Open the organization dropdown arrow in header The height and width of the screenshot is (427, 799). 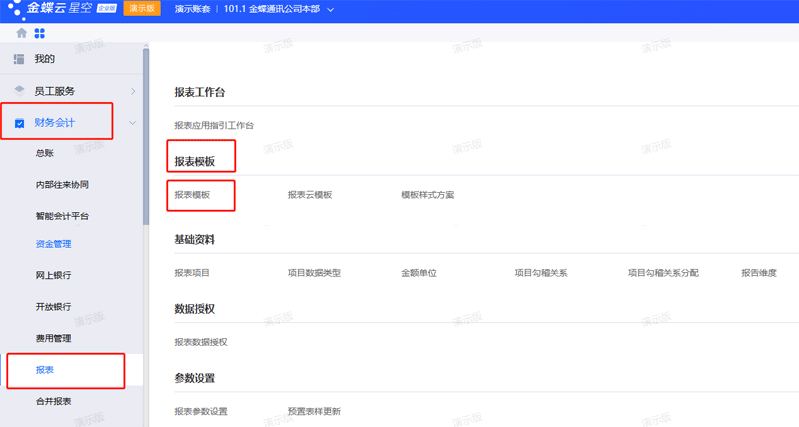click(330, 10)
